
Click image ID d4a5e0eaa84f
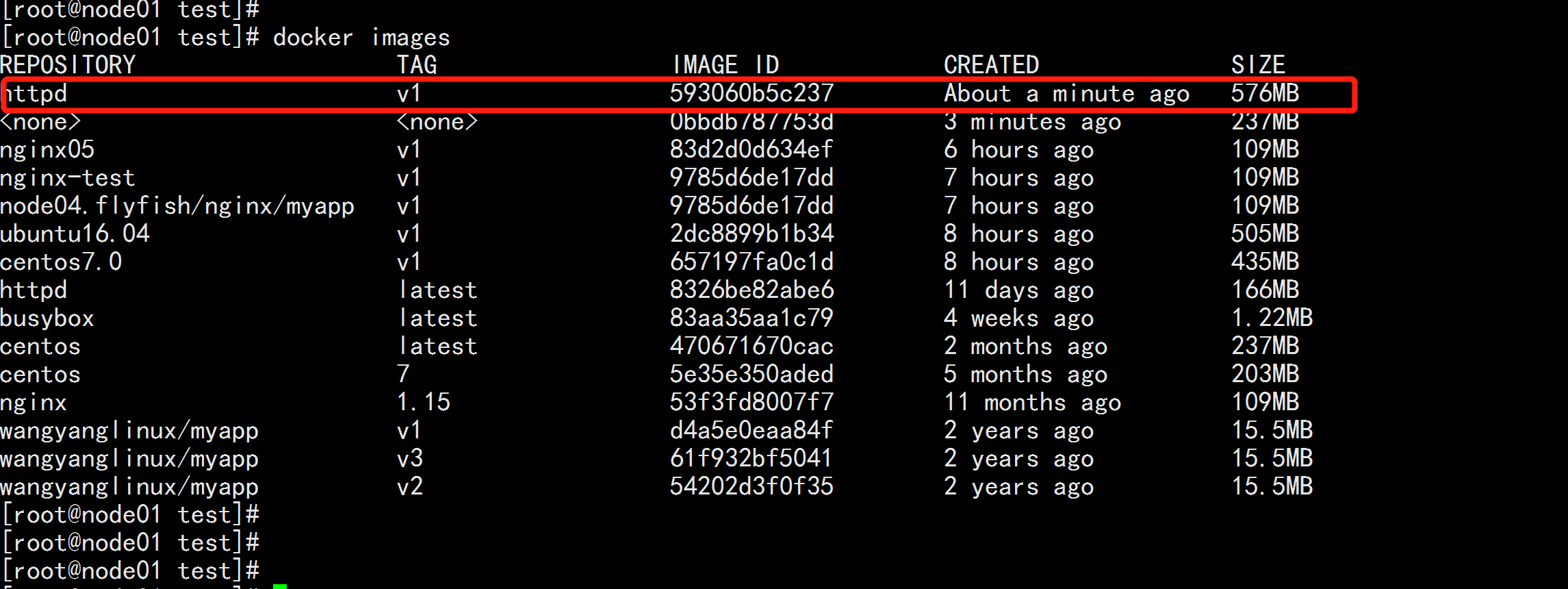pyautogui.click(x=751, y=430)
